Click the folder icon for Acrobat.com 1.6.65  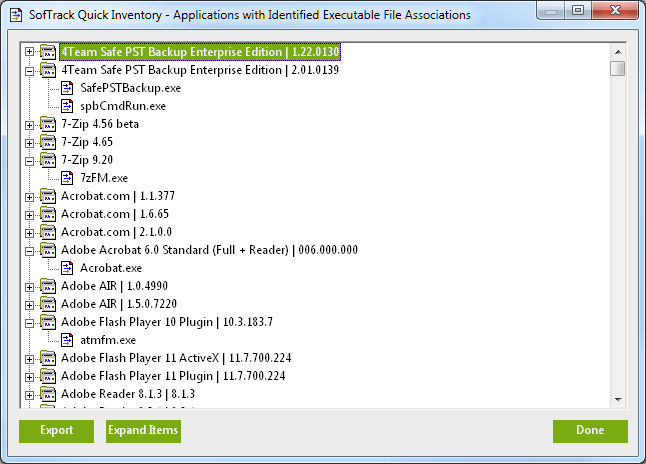(48, 214)
